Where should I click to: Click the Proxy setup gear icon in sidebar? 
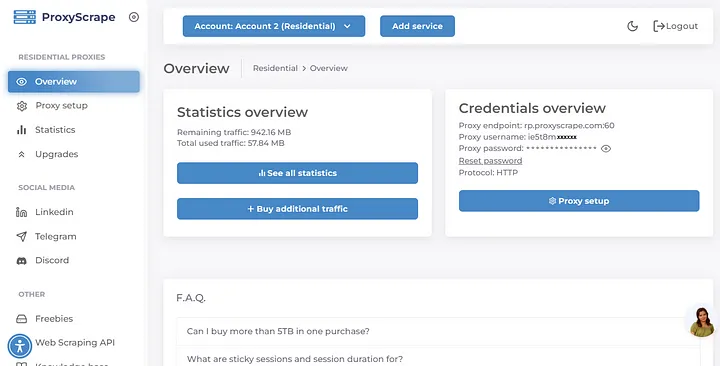pyautogui.click(x=22, y=106)
